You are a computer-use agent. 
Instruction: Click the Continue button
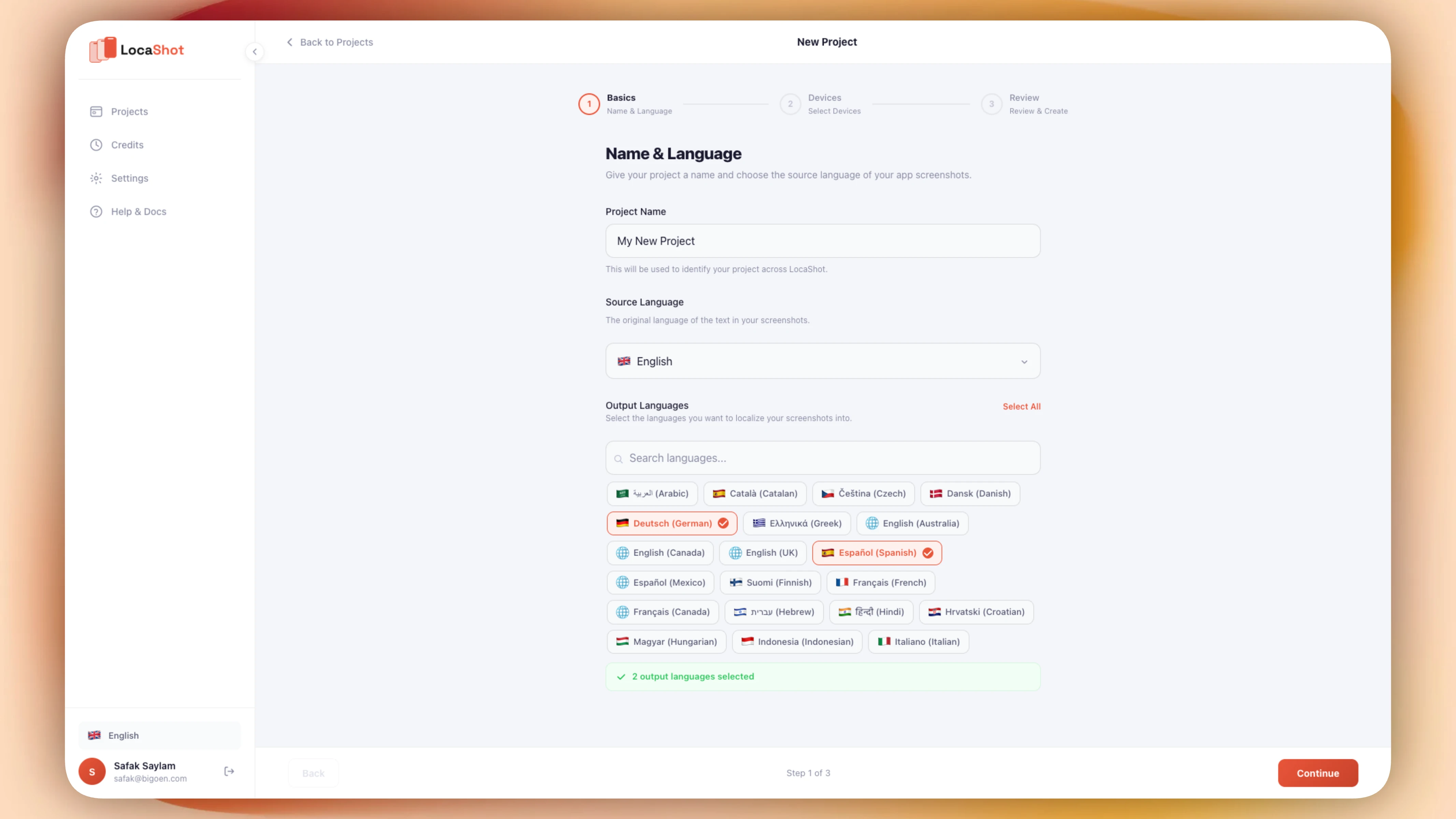(x=1317, y=773)
